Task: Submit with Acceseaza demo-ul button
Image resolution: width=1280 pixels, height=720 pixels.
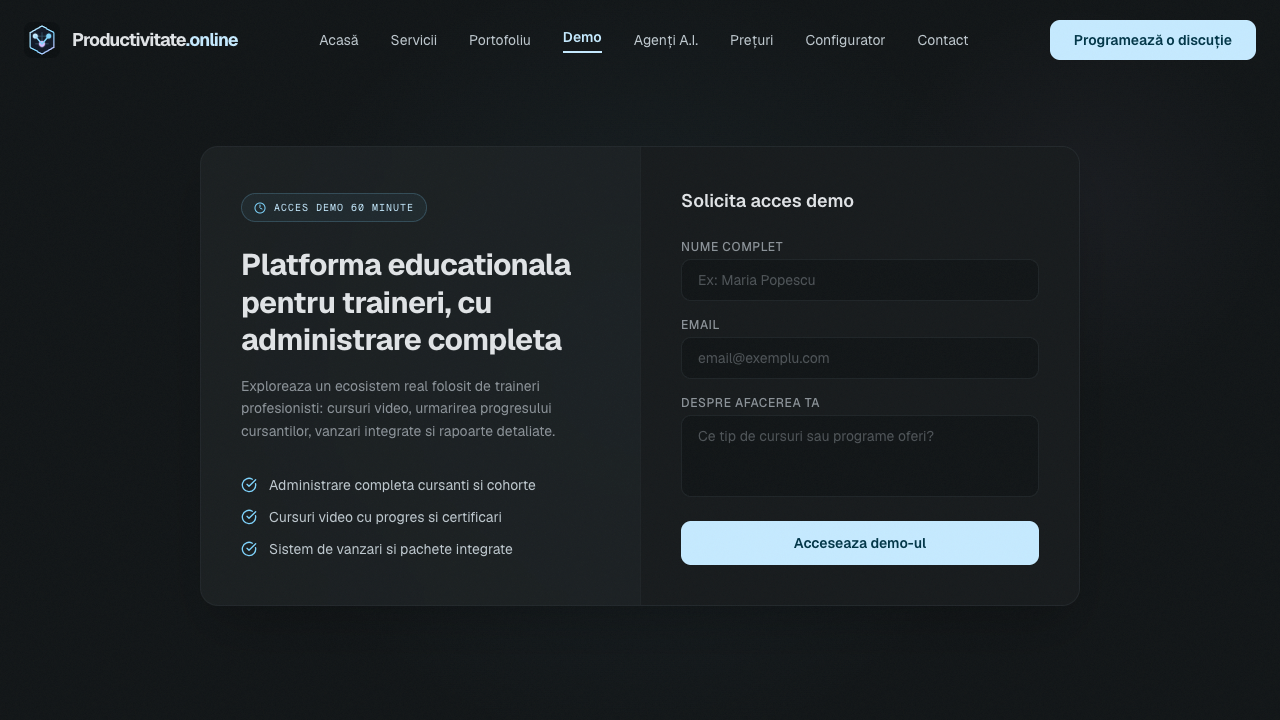Action: point(860,543)
